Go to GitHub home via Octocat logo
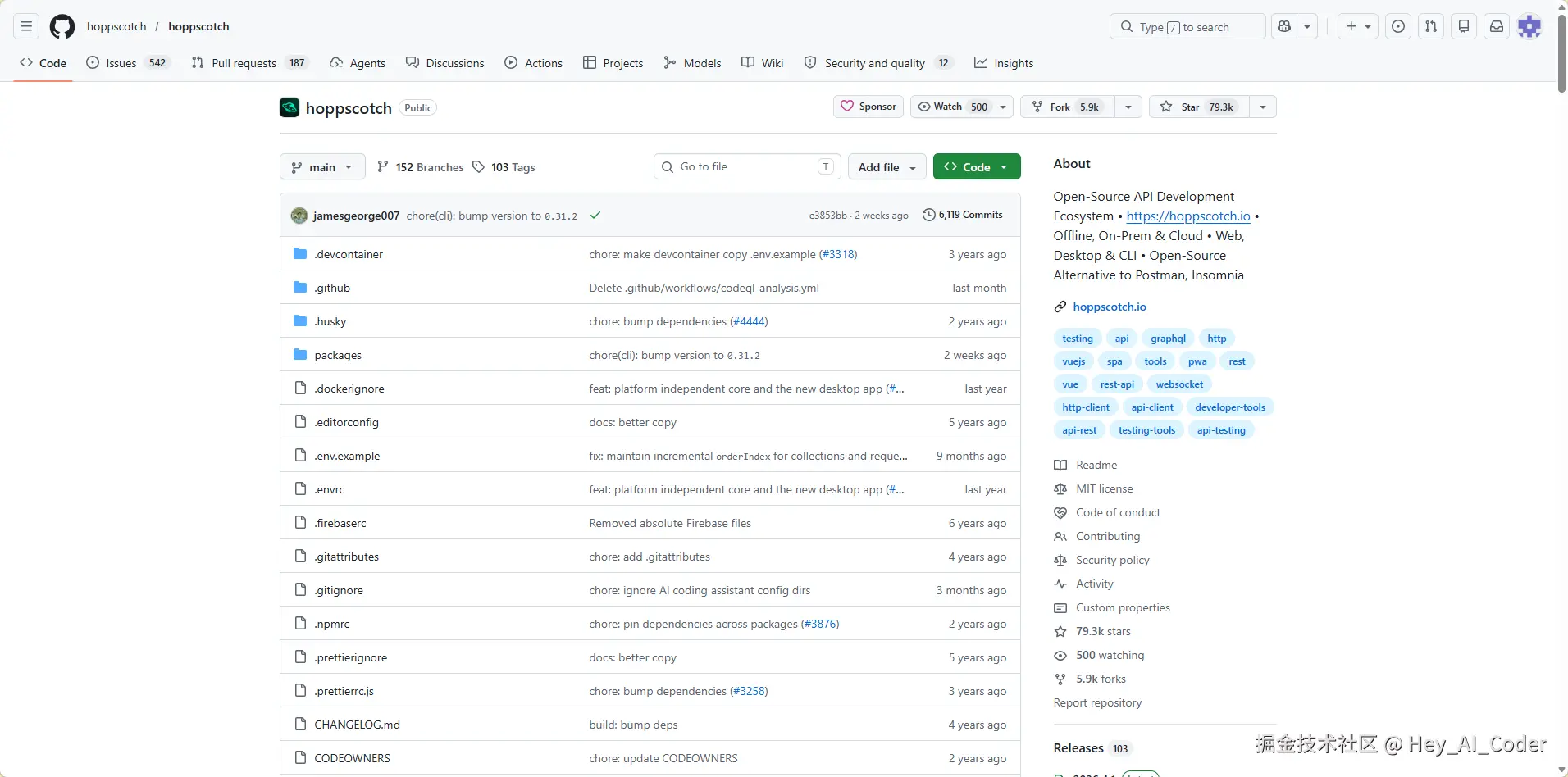 [62, 26]
